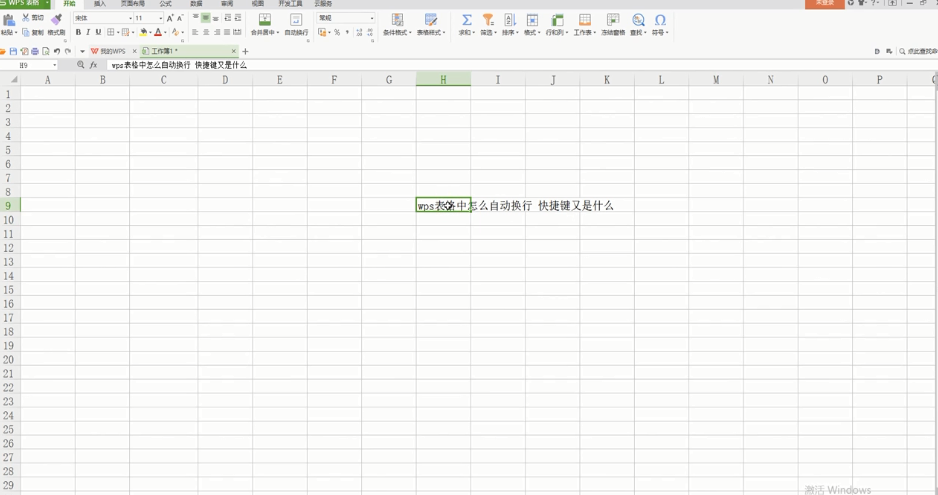Open the border dropdown arrow
The image size is (938, 495).
(x=118, y=32)
